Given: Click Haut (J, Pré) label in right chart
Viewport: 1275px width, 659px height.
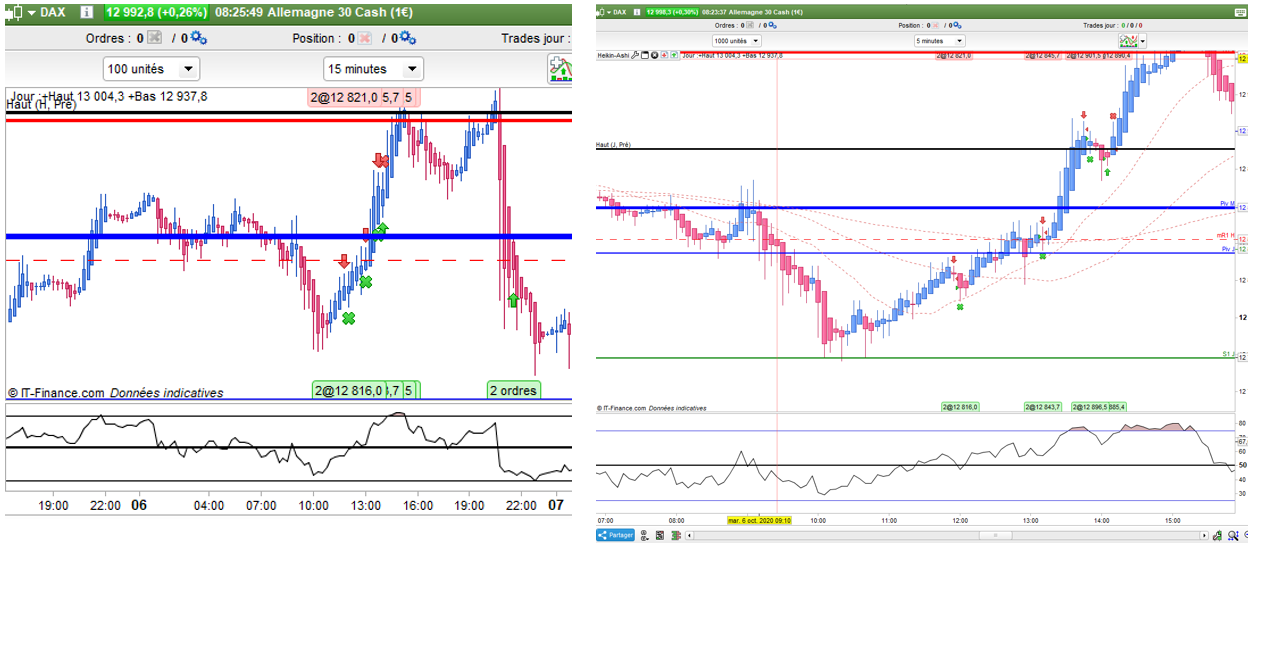Looking at the screenshot, I should click(613, 145).
